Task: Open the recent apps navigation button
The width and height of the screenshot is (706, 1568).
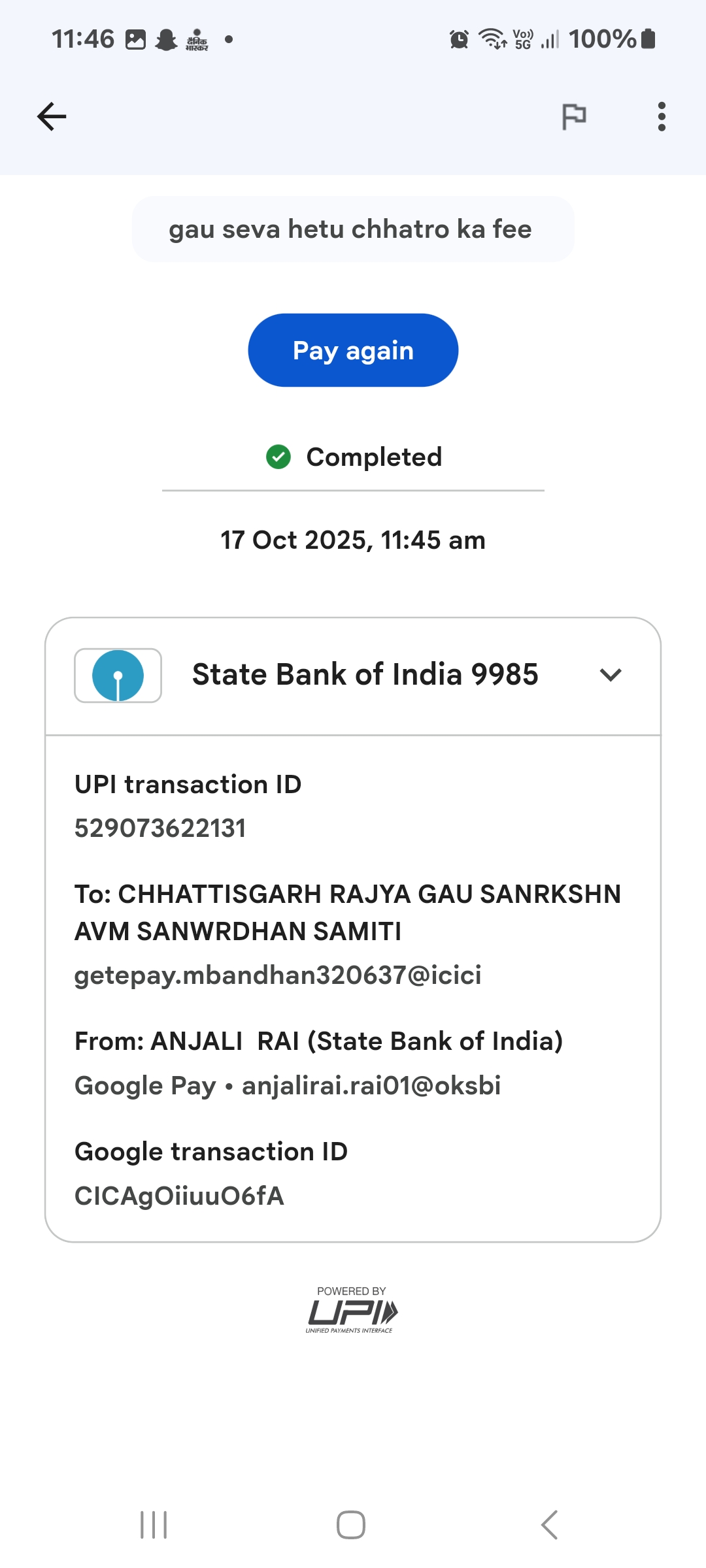Action: tap(154, 1525)
